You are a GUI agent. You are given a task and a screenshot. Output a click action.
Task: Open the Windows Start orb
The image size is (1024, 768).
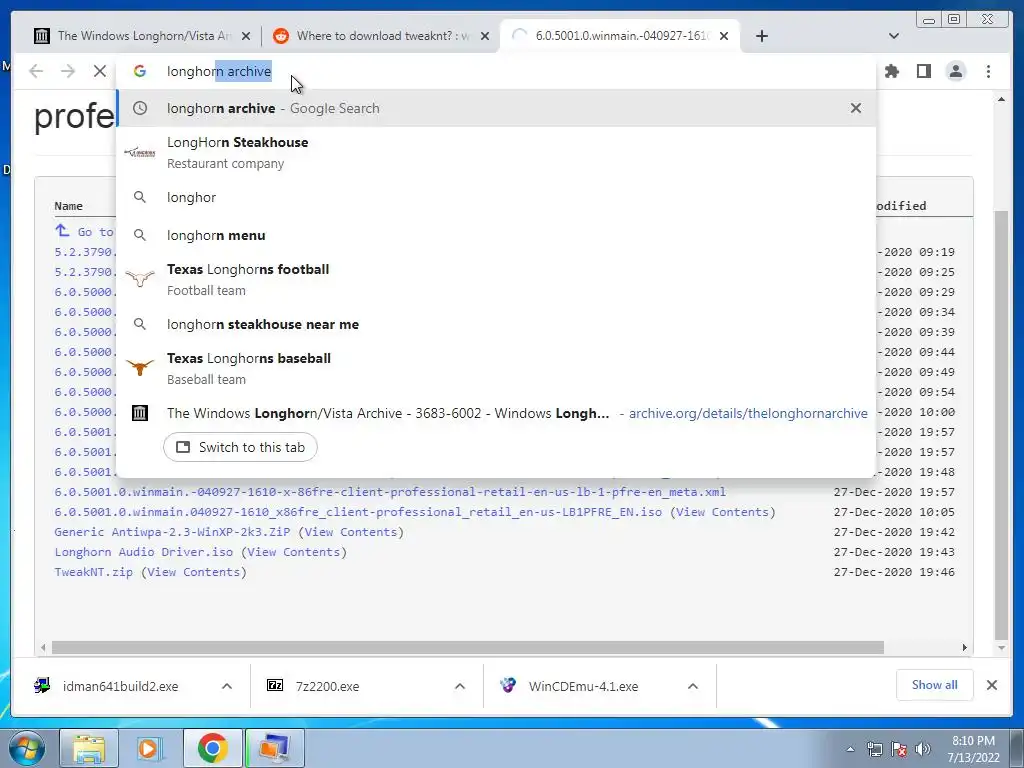[x=25, y=748]
